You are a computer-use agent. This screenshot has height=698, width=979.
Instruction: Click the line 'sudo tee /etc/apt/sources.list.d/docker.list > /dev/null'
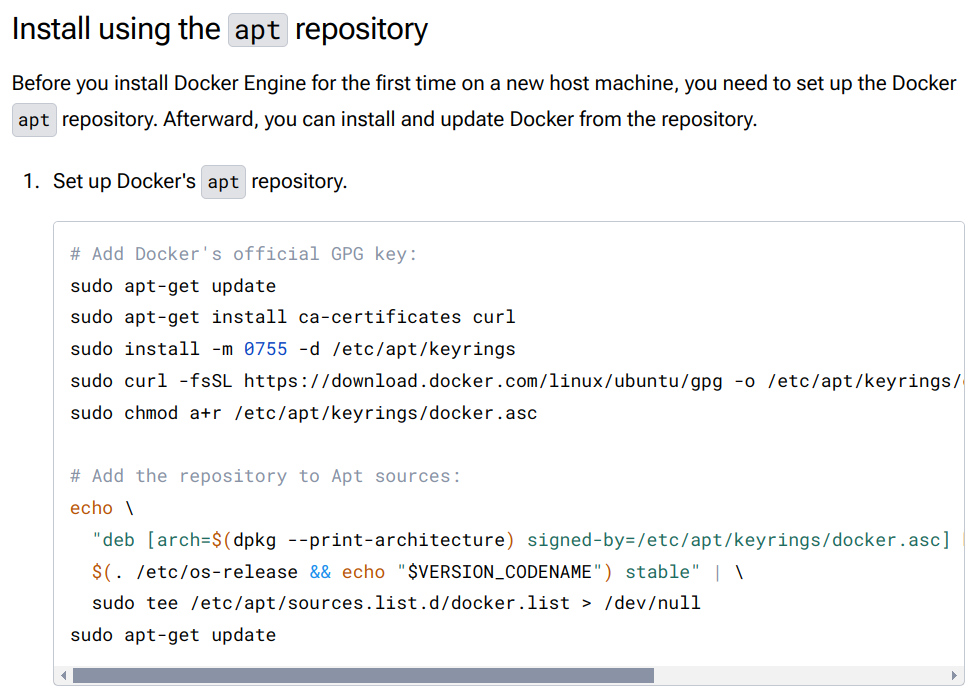396,603
